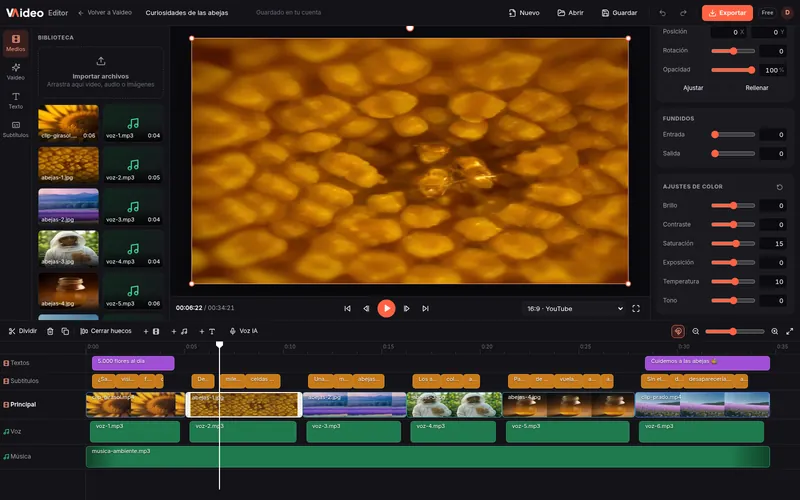The image size is (800, 500).
Task: Adjust the Rotación slider
Action: pyautogui.click(x=733, y=51)
